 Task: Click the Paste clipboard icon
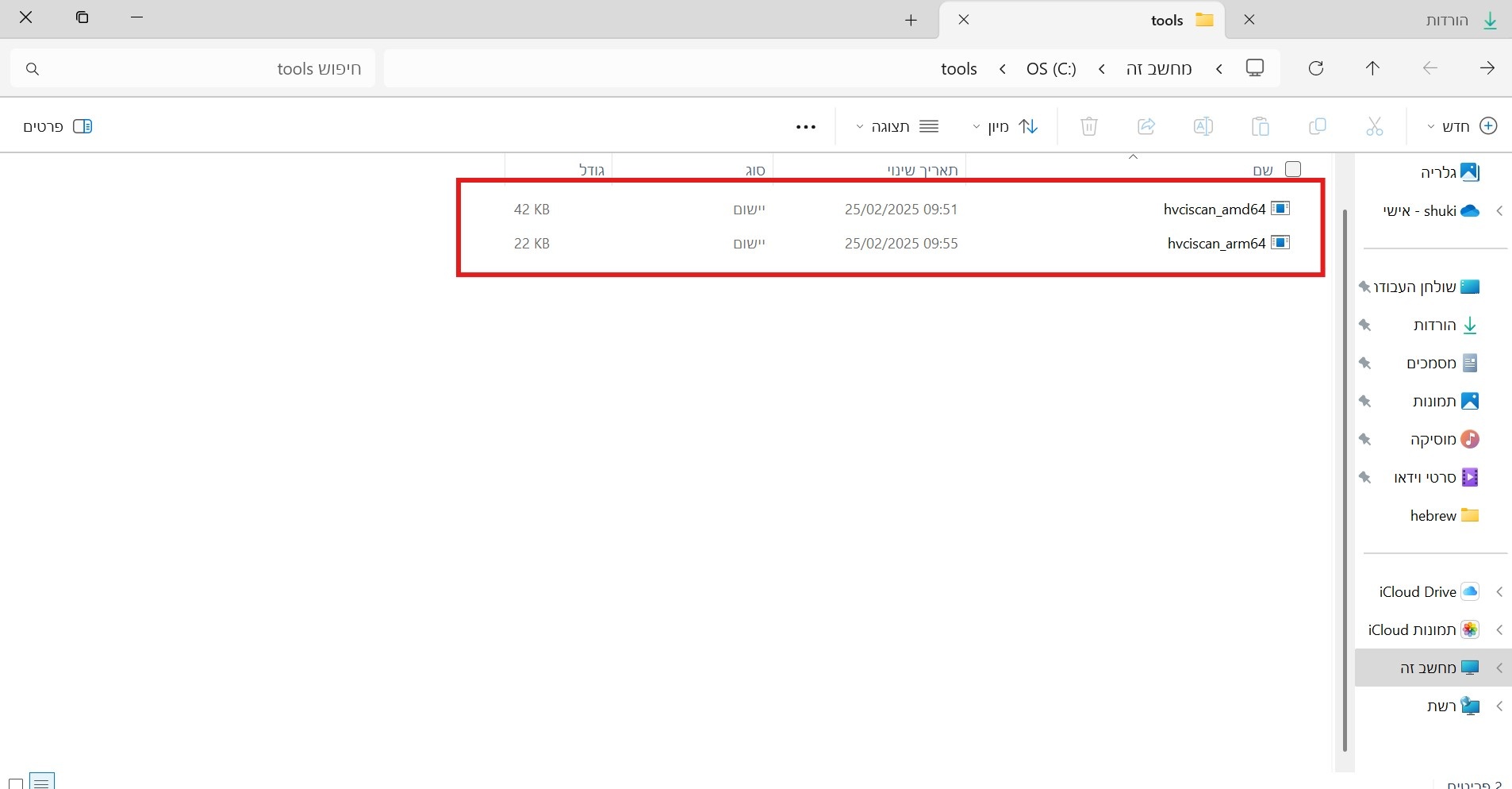[x=1261, y=126]
